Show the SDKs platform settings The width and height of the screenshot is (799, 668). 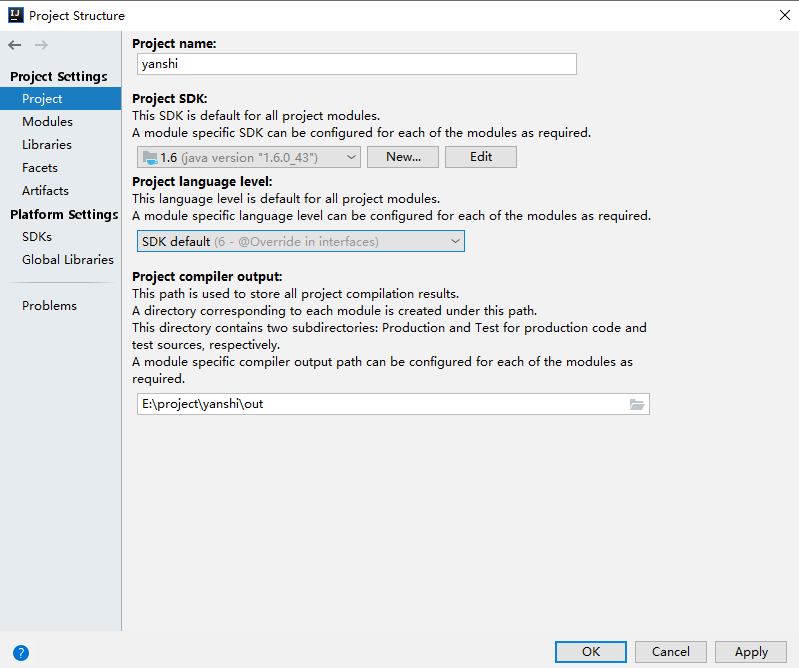coord(37,237)
